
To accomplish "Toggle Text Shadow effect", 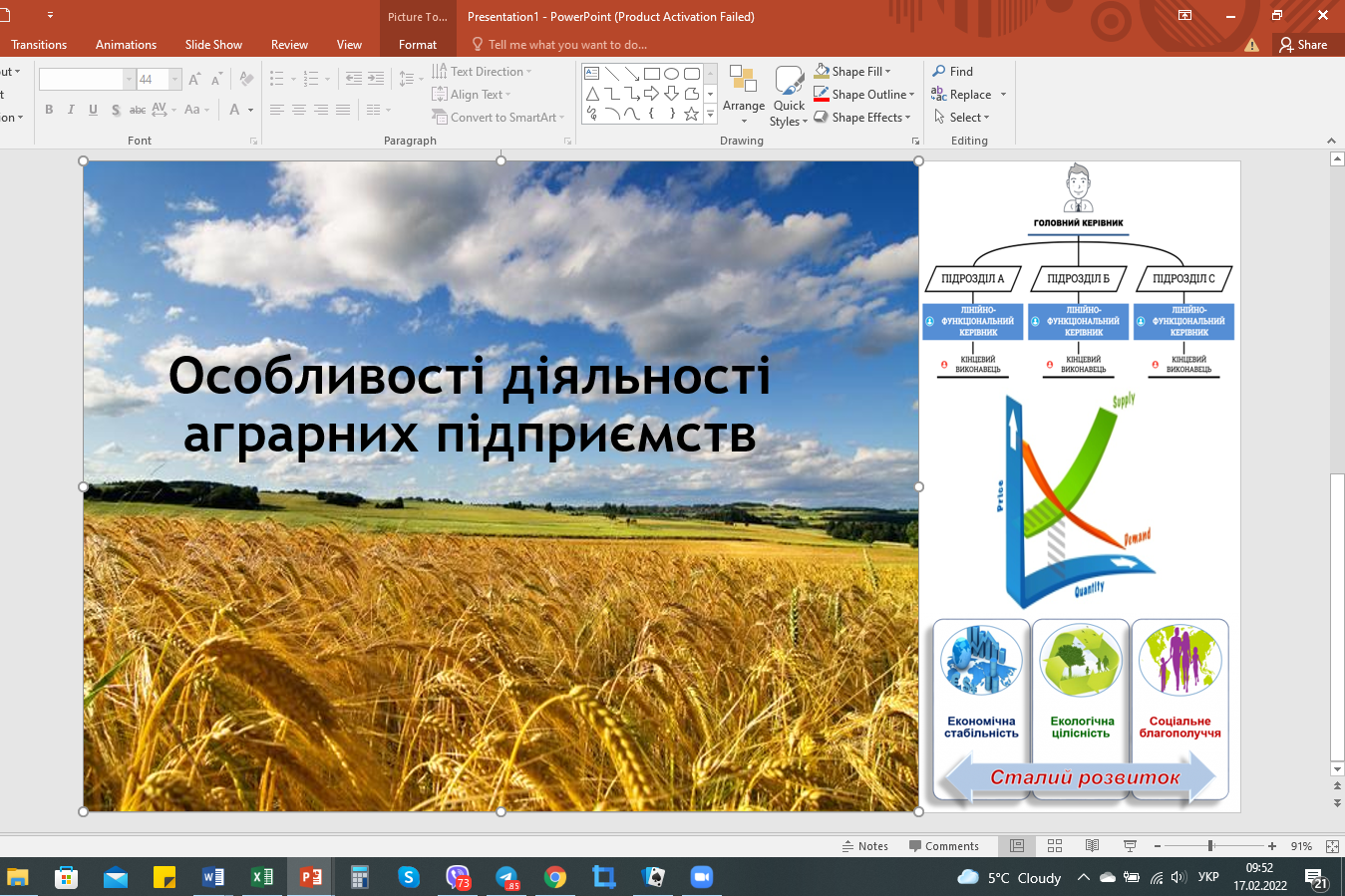I will click(116, 110).
